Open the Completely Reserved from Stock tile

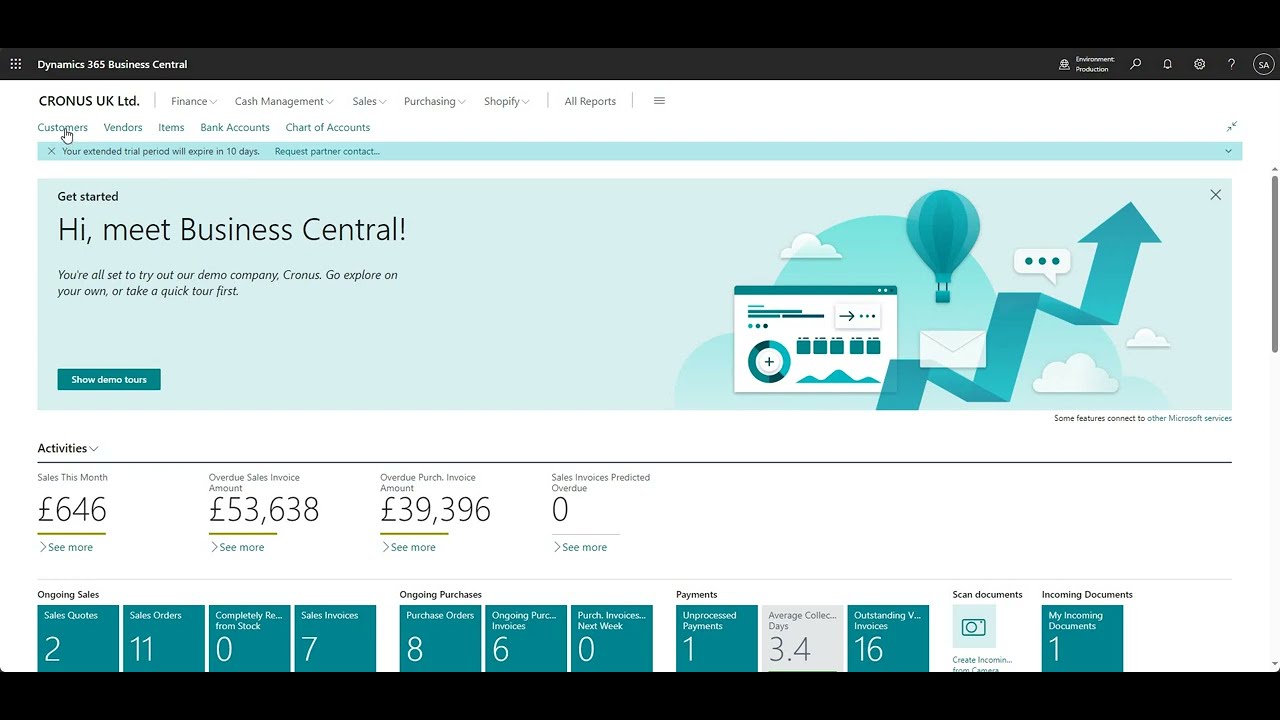pos(250,638)
